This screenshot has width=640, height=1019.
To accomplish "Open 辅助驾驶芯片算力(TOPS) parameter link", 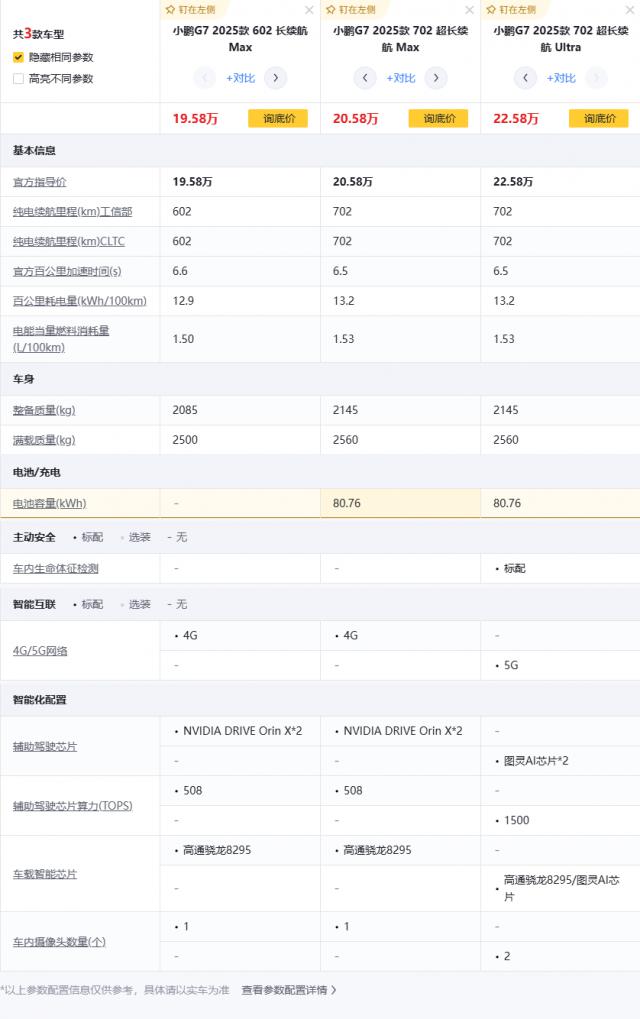I will [x=73, y=806].
